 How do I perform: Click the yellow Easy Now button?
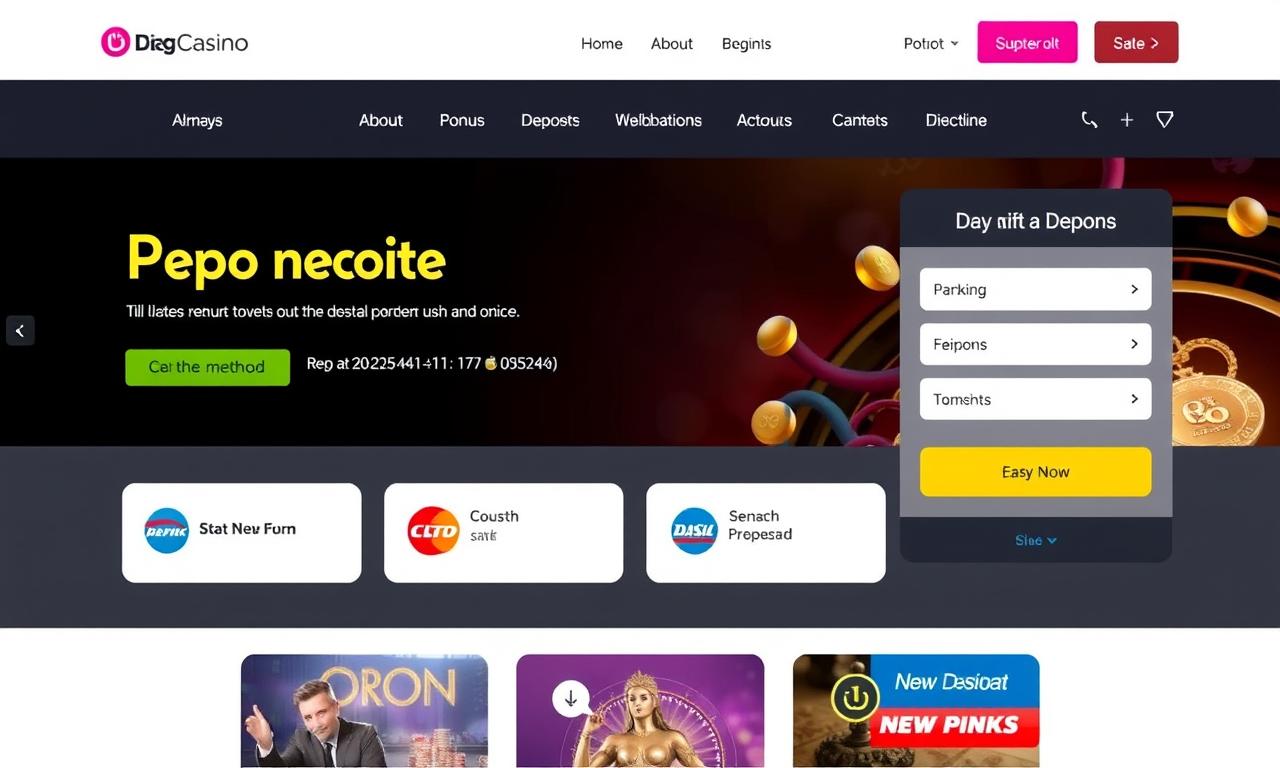pyautogui.click(x=1035, y=472)
